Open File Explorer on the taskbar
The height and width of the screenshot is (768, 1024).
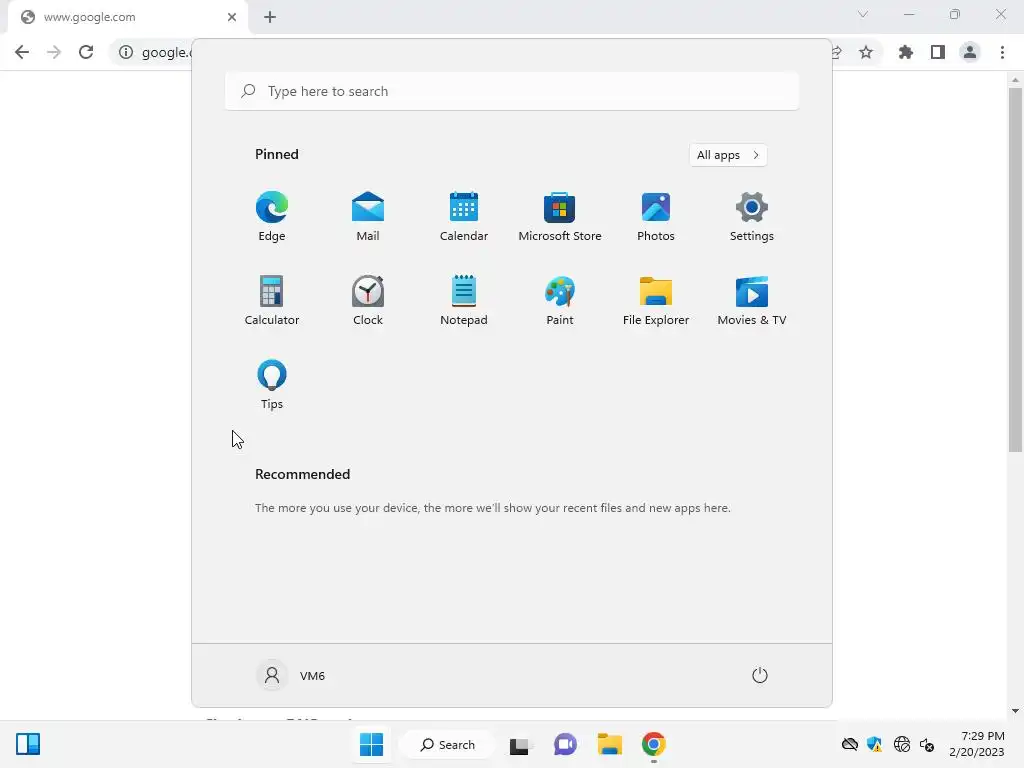[x=609, y=744]
